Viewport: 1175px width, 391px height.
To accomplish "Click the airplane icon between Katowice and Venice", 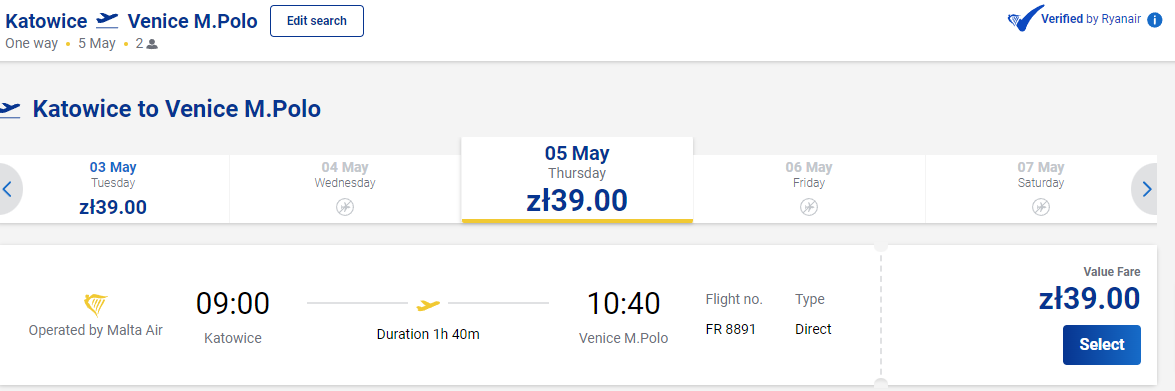I will (108, 20).
